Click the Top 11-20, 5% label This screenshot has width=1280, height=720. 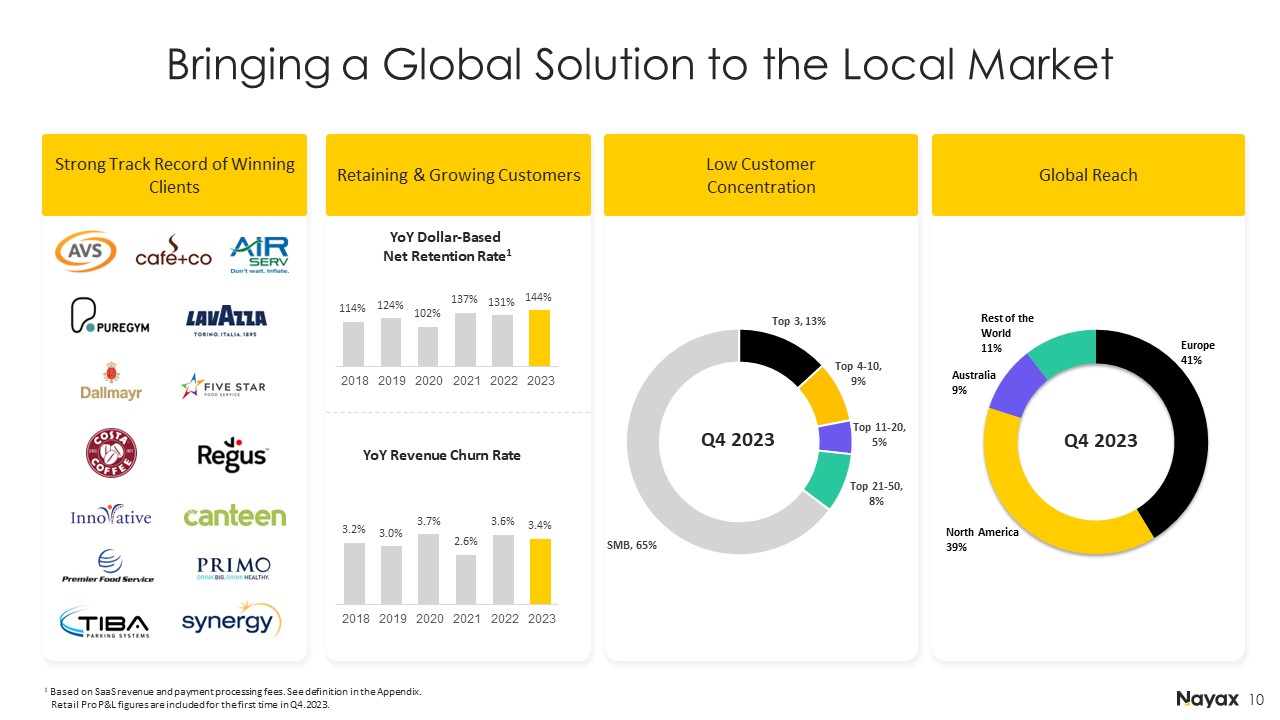(879, 434)
